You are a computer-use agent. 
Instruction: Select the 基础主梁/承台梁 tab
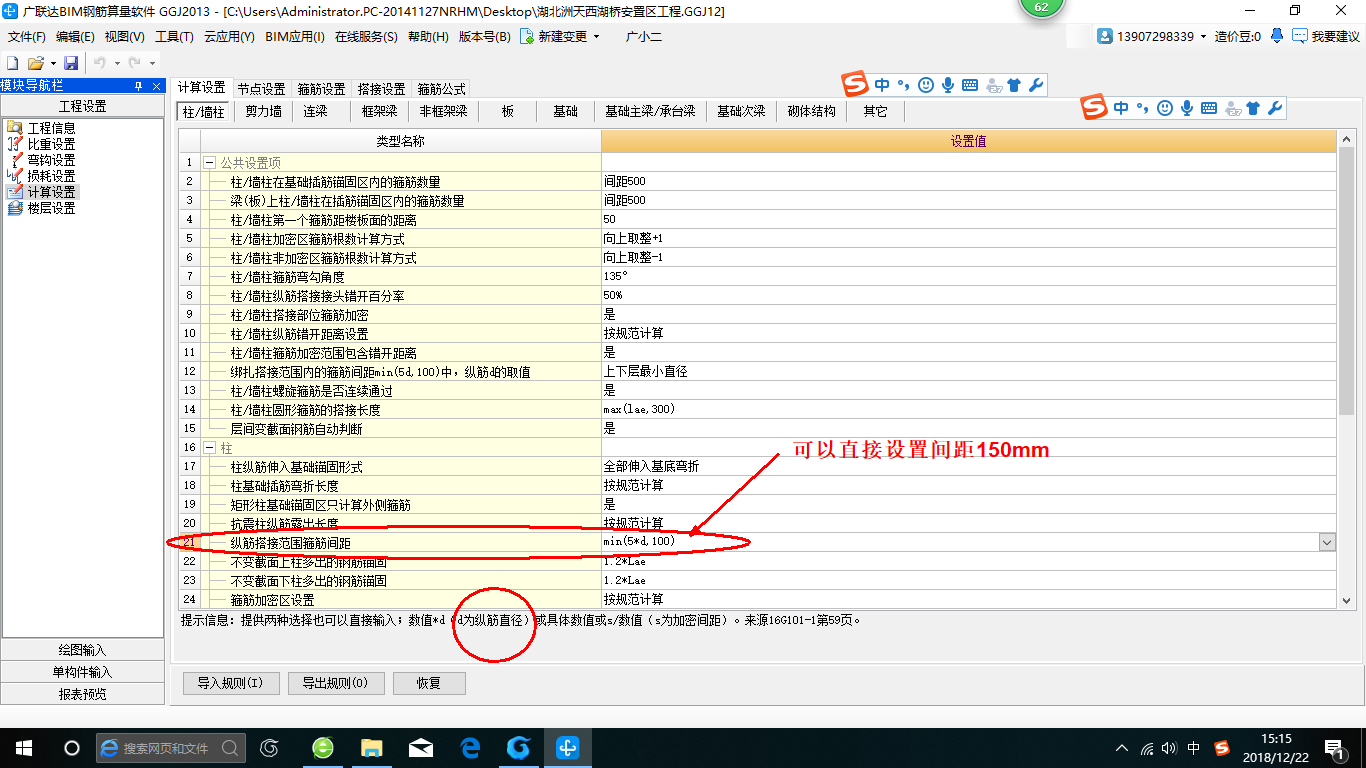coord(650,111)
